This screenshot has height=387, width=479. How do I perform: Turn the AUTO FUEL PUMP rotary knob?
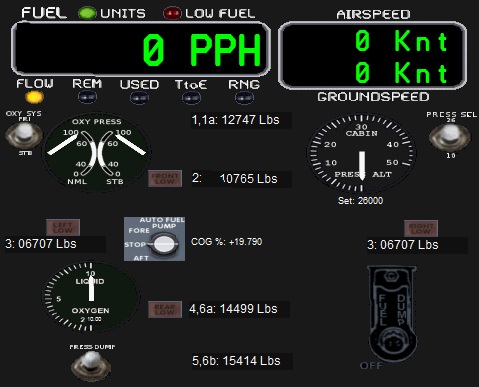tap(163, 244)
